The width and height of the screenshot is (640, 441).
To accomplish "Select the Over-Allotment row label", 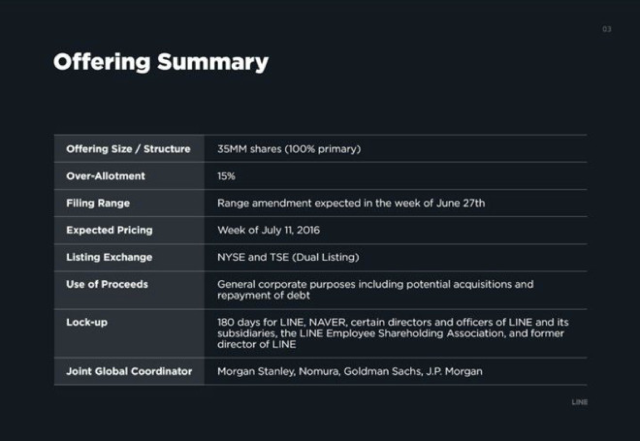I will (x=106, y=176).
